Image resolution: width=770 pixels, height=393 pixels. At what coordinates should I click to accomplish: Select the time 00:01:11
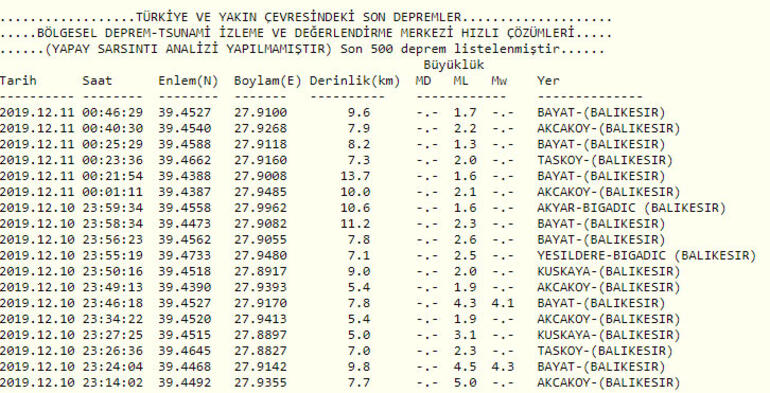point(112,192)
